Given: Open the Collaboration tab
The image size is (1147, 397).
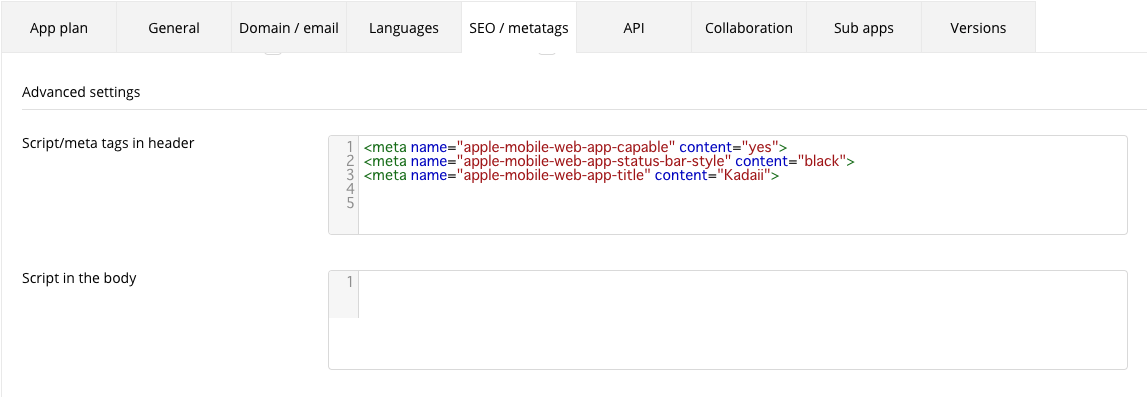Looking at the screenshot, I should (x=748, y=28).
